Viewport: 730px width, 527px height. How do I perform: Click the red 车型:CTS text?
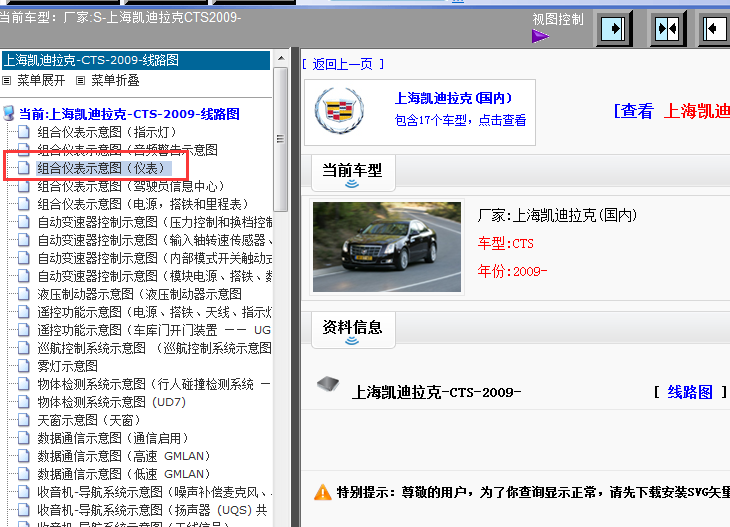click(506, 243)
